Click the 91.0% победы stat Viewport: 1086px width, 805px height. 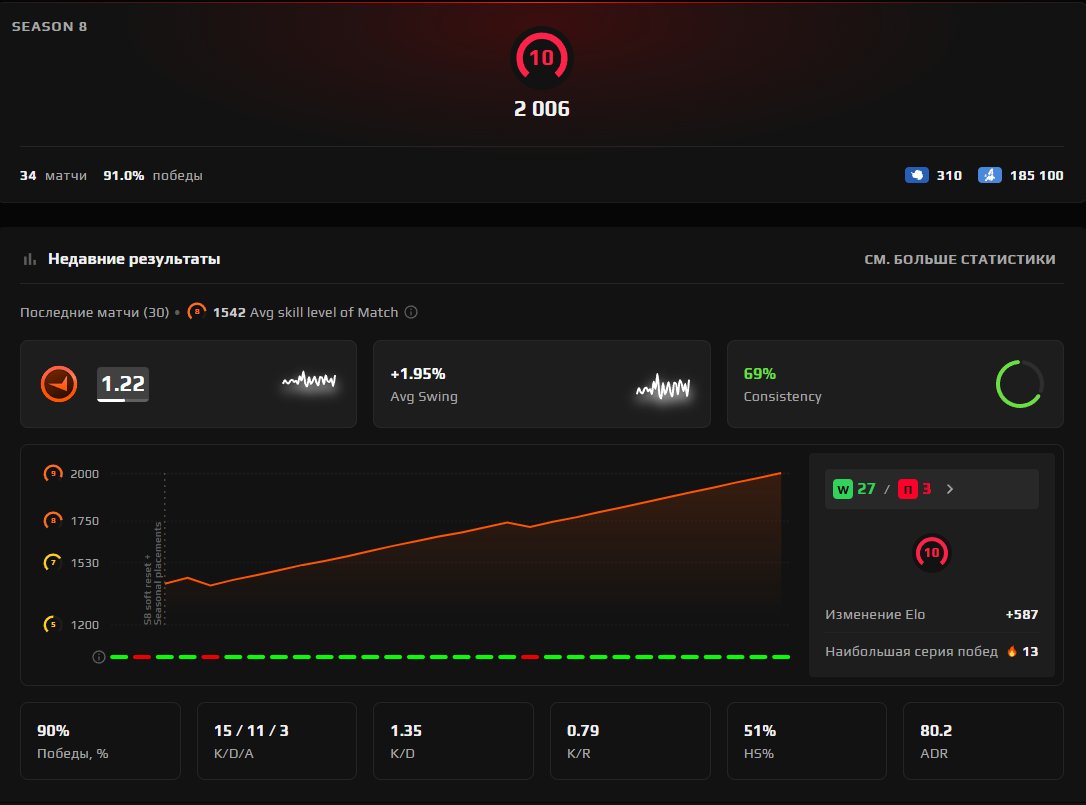click(x=153, y=175)
